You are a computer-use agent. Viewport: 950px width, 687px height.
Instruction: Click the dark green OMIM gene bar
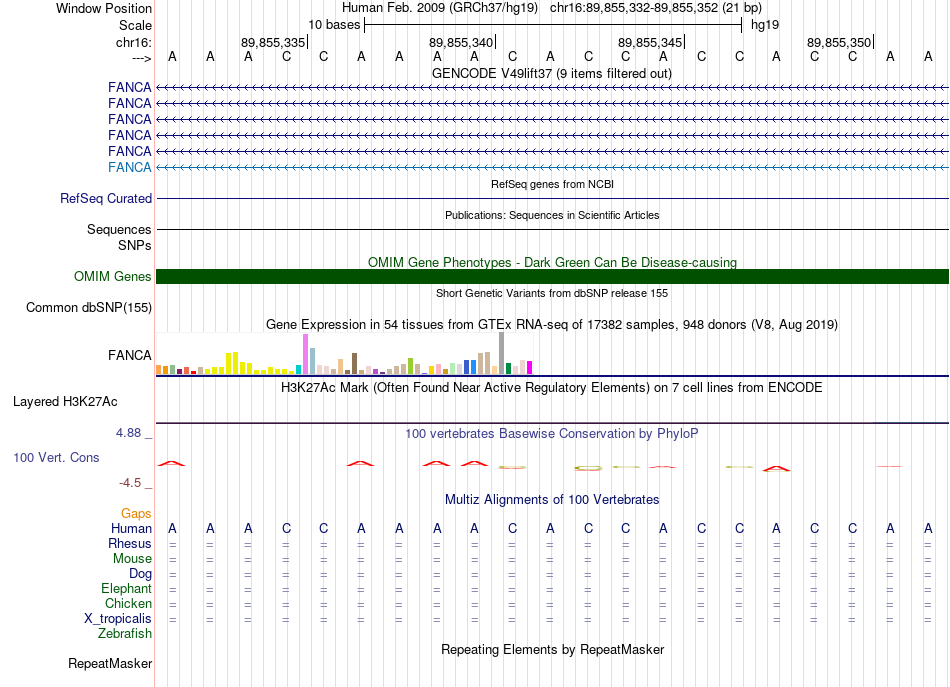(553, 276)
